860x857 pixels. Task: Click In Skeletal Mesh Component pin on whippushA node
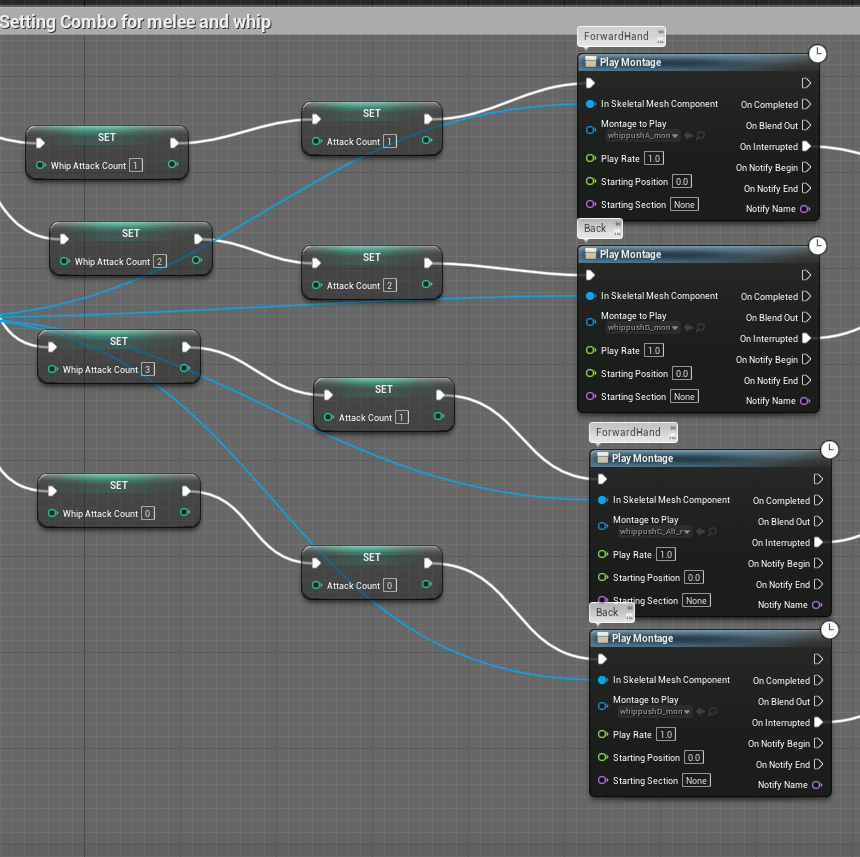(590, 104)
